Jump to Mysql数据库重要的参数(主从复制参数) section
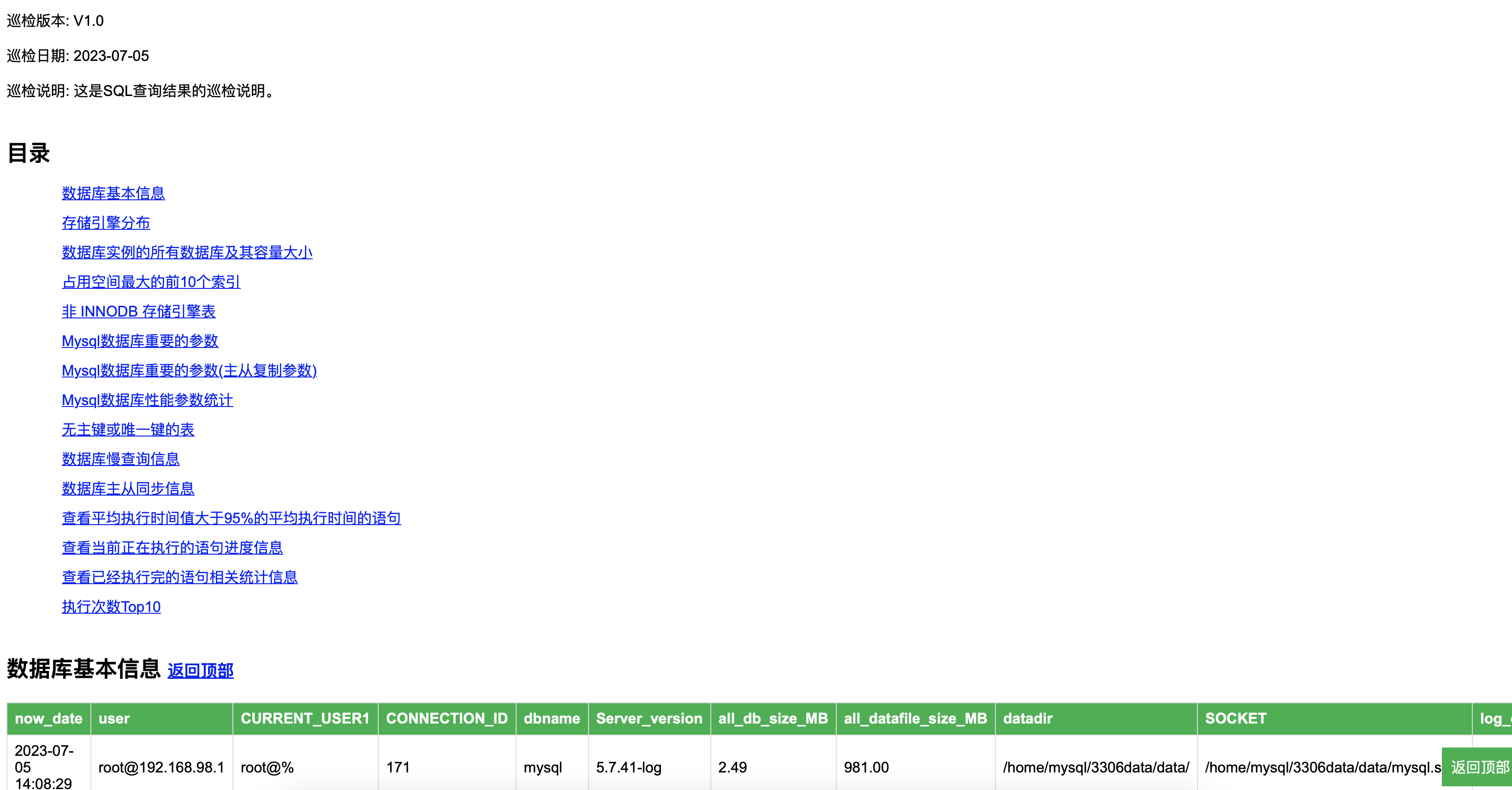This screenshot has width=1512, height=790. (x=189, y=371)
